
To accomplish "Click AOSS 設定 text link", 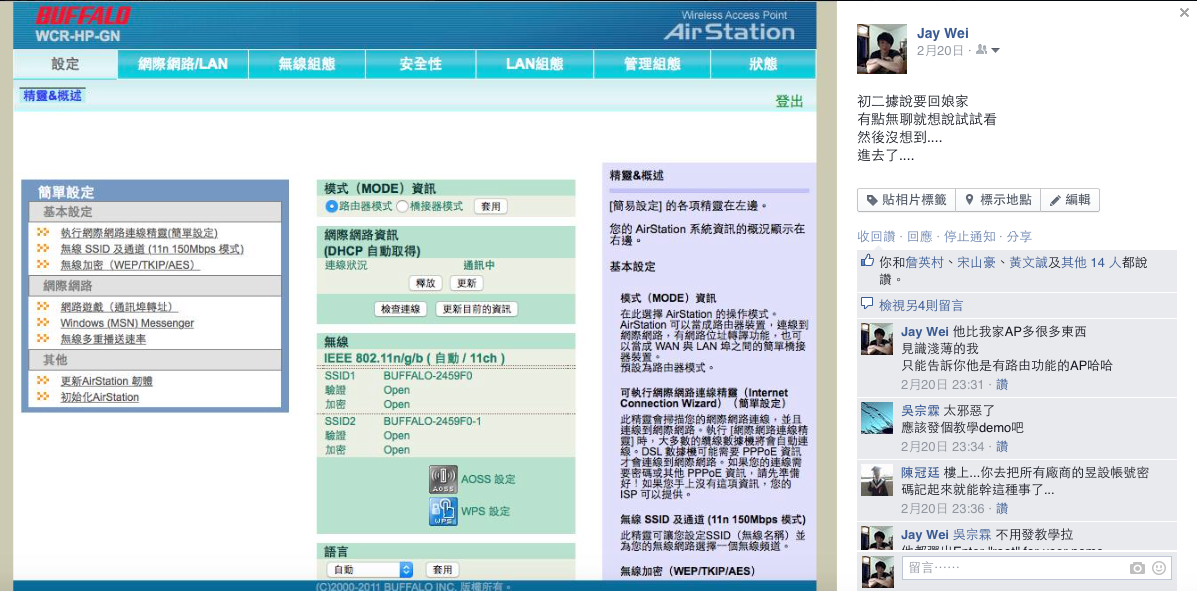I will [489, 480].
